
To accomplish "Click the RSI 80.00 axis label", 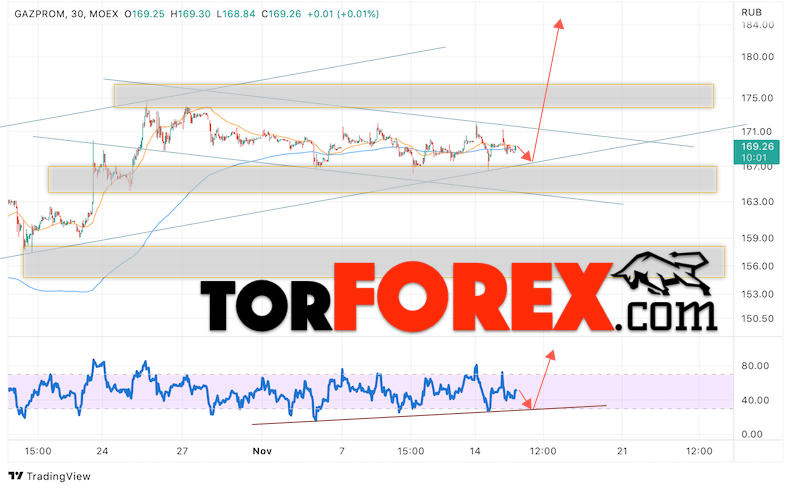I will click(x=755, y=366).
